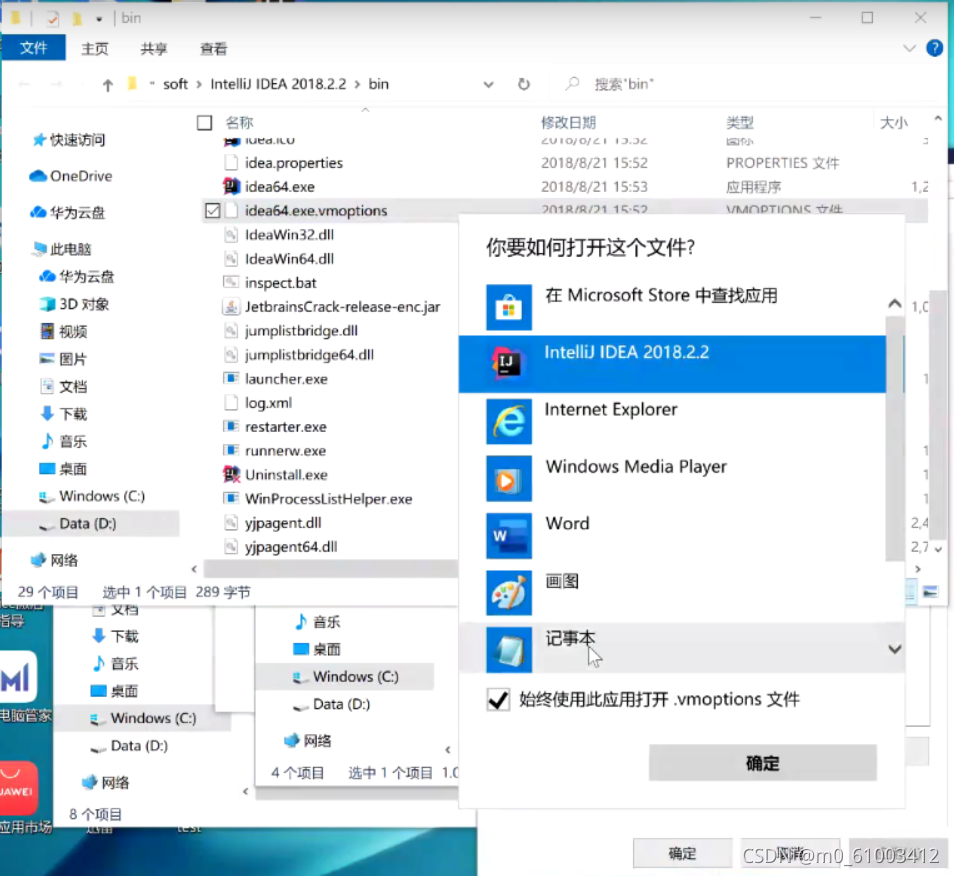Select the yjpagent64.dll file
This screenshot has width=954, height=876.
(x=291, y=547)
